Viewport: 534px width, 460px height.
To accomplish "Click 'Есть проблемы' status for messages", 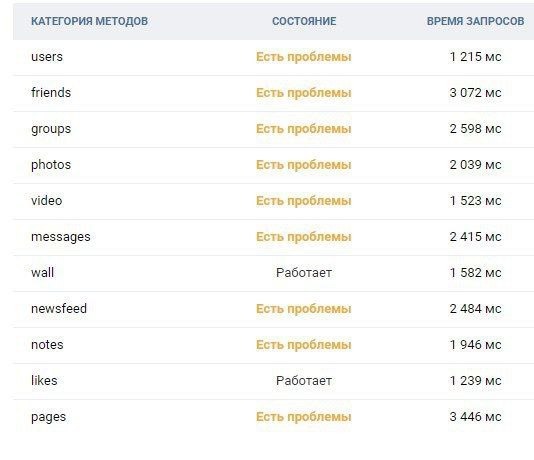I will point(304,237).
